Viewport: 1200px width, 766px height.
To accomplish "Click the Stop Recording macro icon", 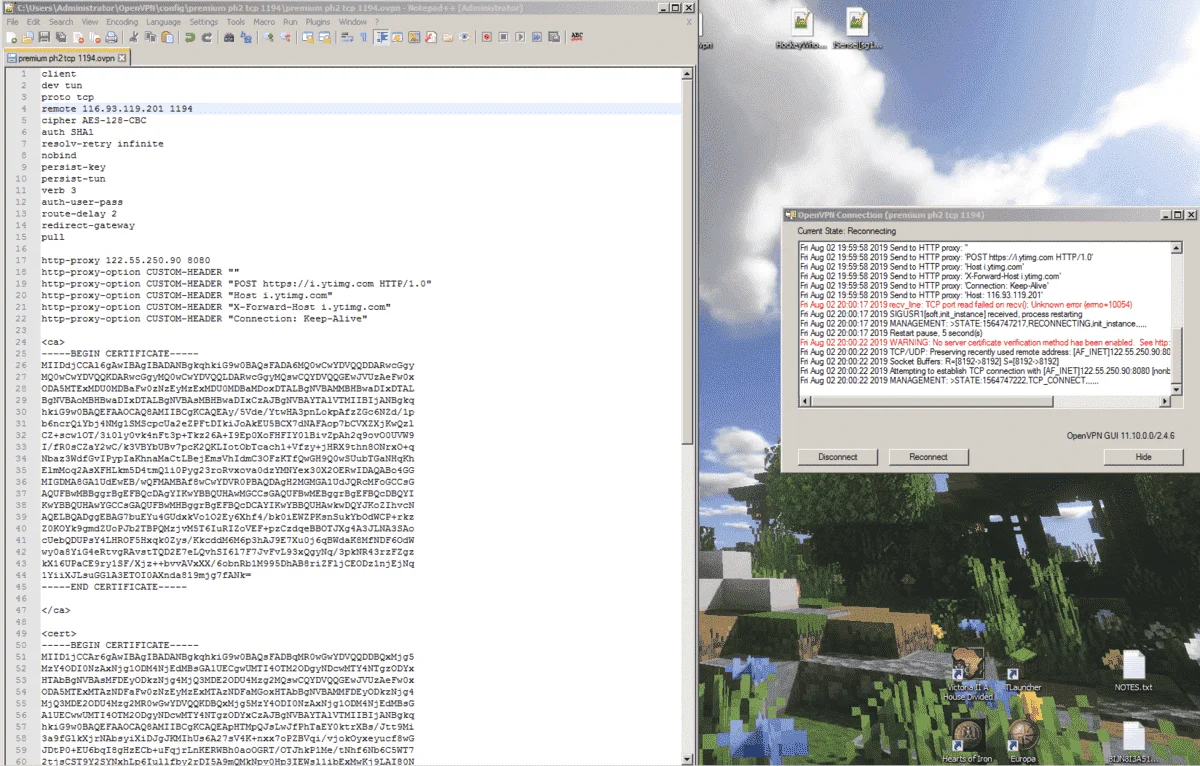I will pos(503,37).
